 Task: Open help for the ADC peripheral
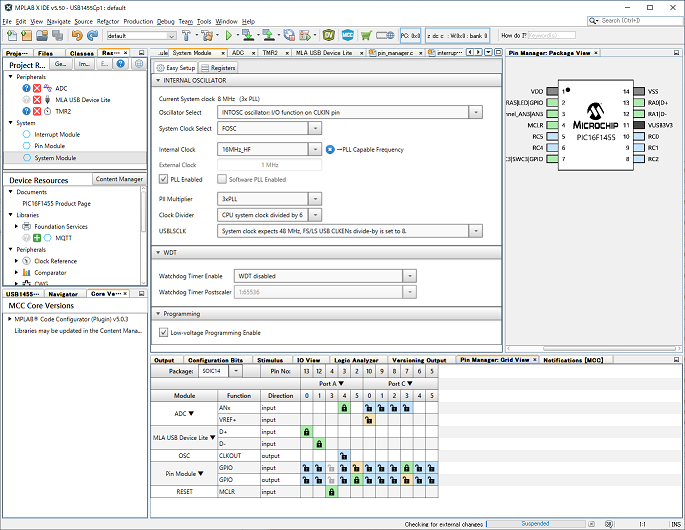click(x=26, y=88)
